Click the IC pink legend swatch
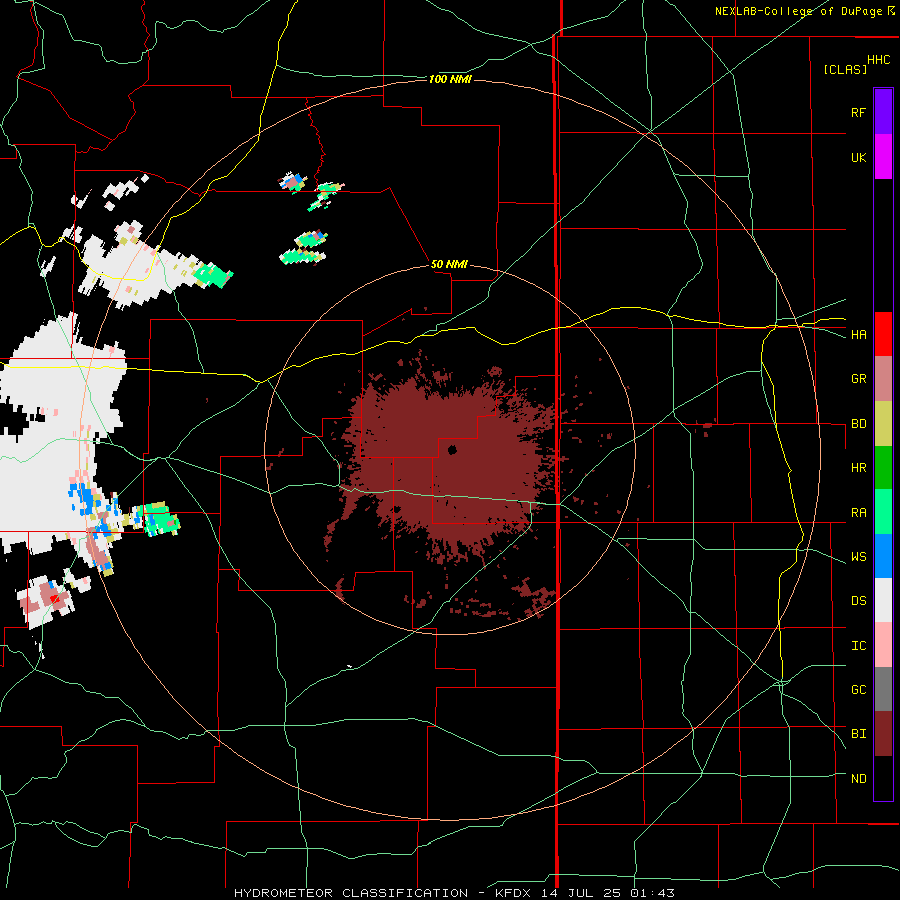The image size is (900, 900). (x=883, y=645)
